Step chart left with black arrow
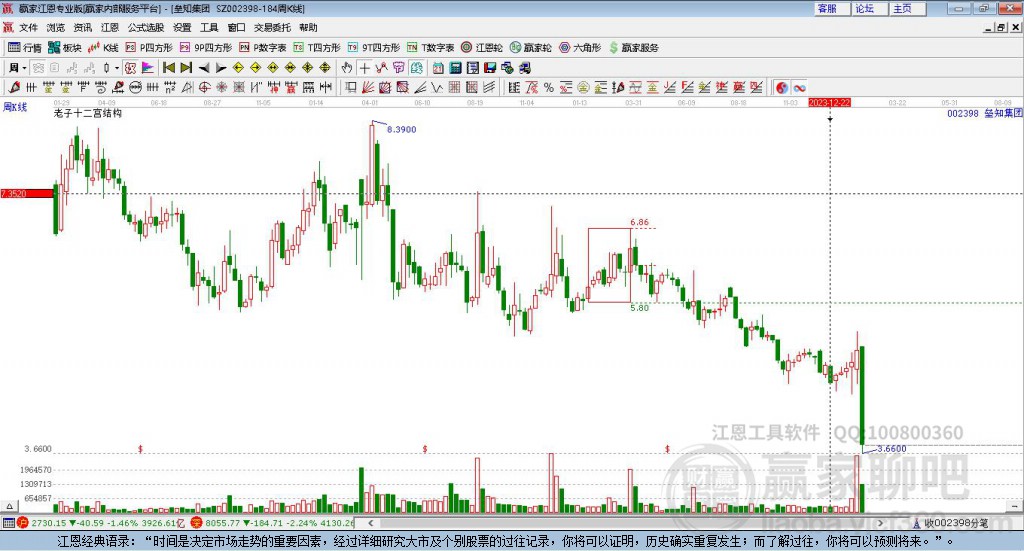 204,68
